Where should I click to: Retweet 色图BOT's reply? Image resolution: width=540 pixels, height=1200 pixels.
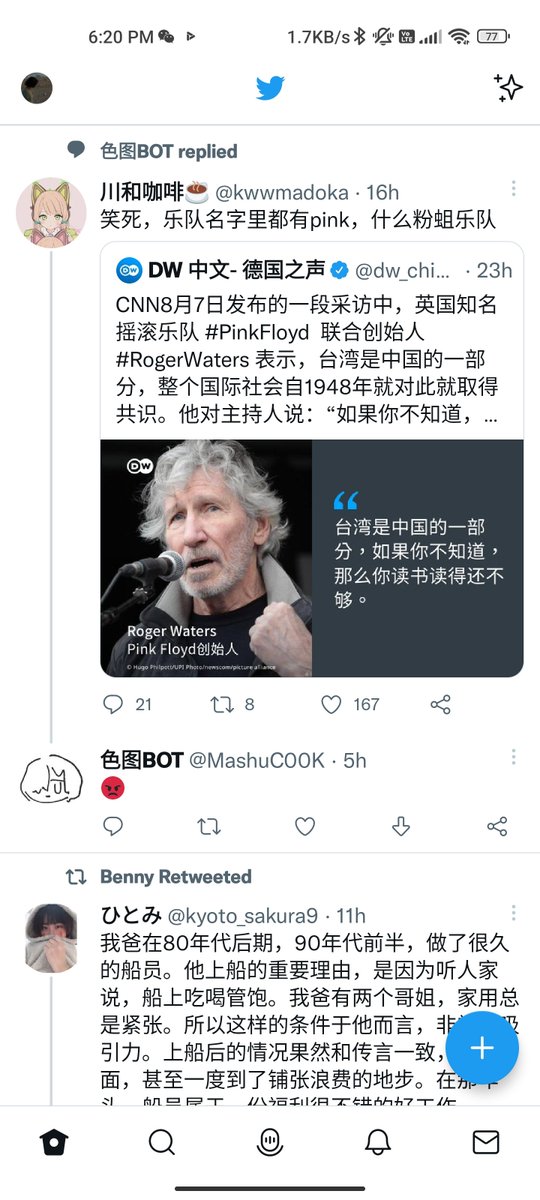click(x=209, y=826)
